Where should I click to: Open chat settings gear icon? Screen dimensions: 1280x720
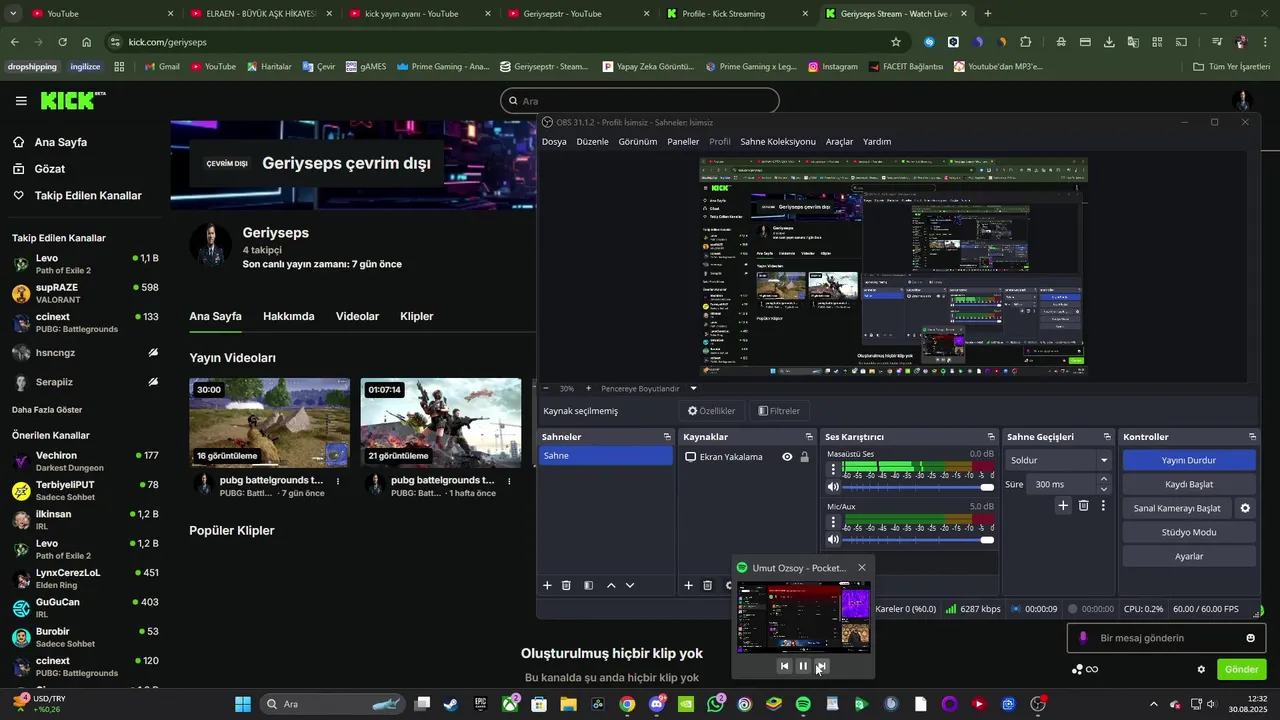click(1201, 669)
